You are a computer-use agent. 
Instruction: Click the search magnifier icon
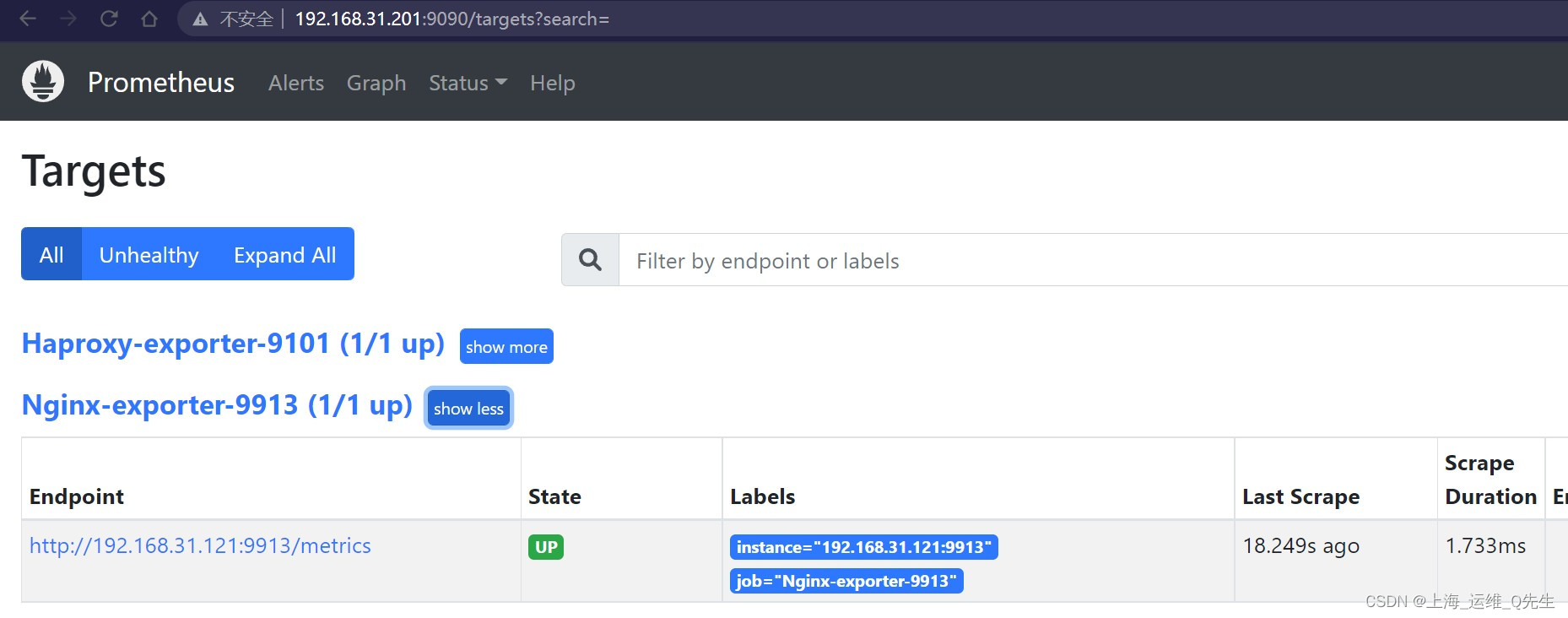pos(591,260)
